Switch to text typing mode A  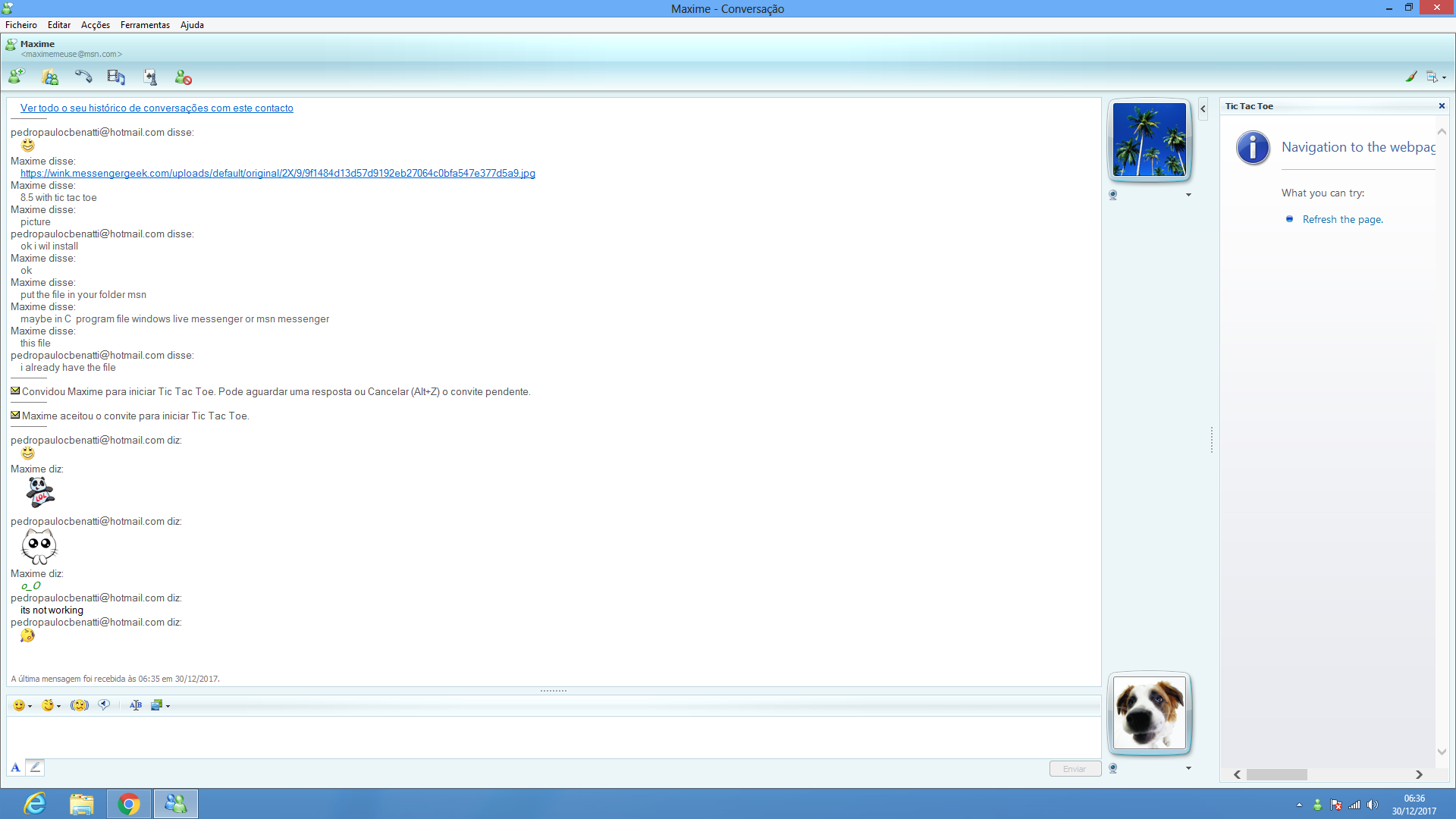tap(15, 767)
